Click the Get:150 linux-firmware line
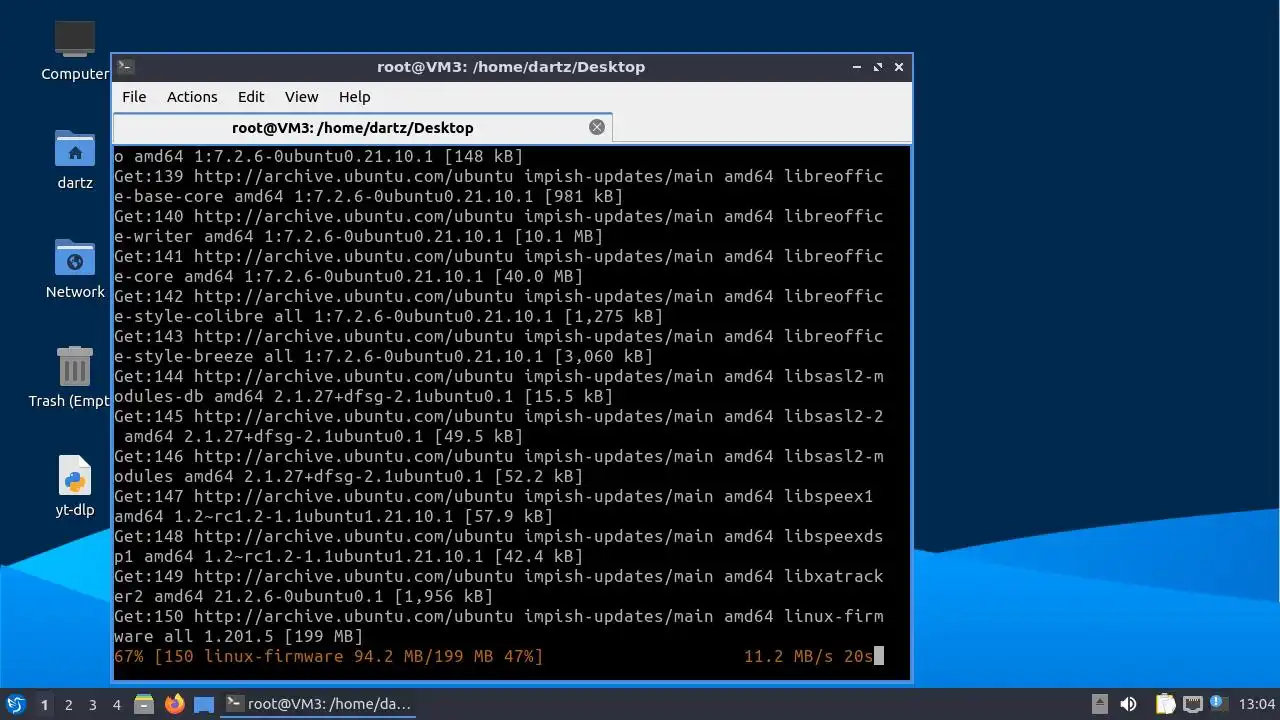1280x720 pixels. pyautogui.click(x=499, y=626)
